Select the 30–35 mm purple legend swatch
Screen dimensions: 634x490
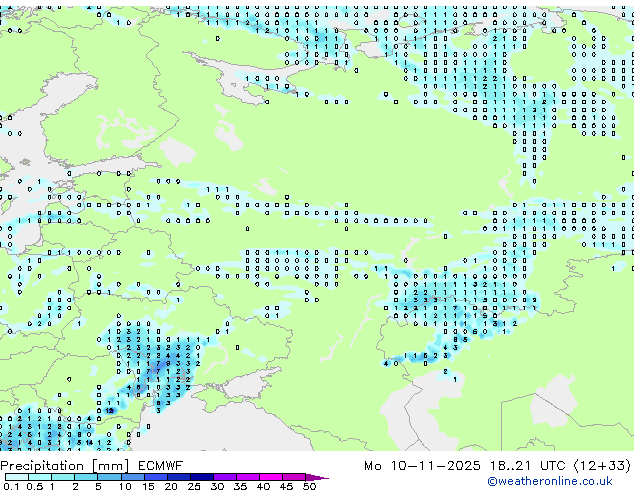225,477
